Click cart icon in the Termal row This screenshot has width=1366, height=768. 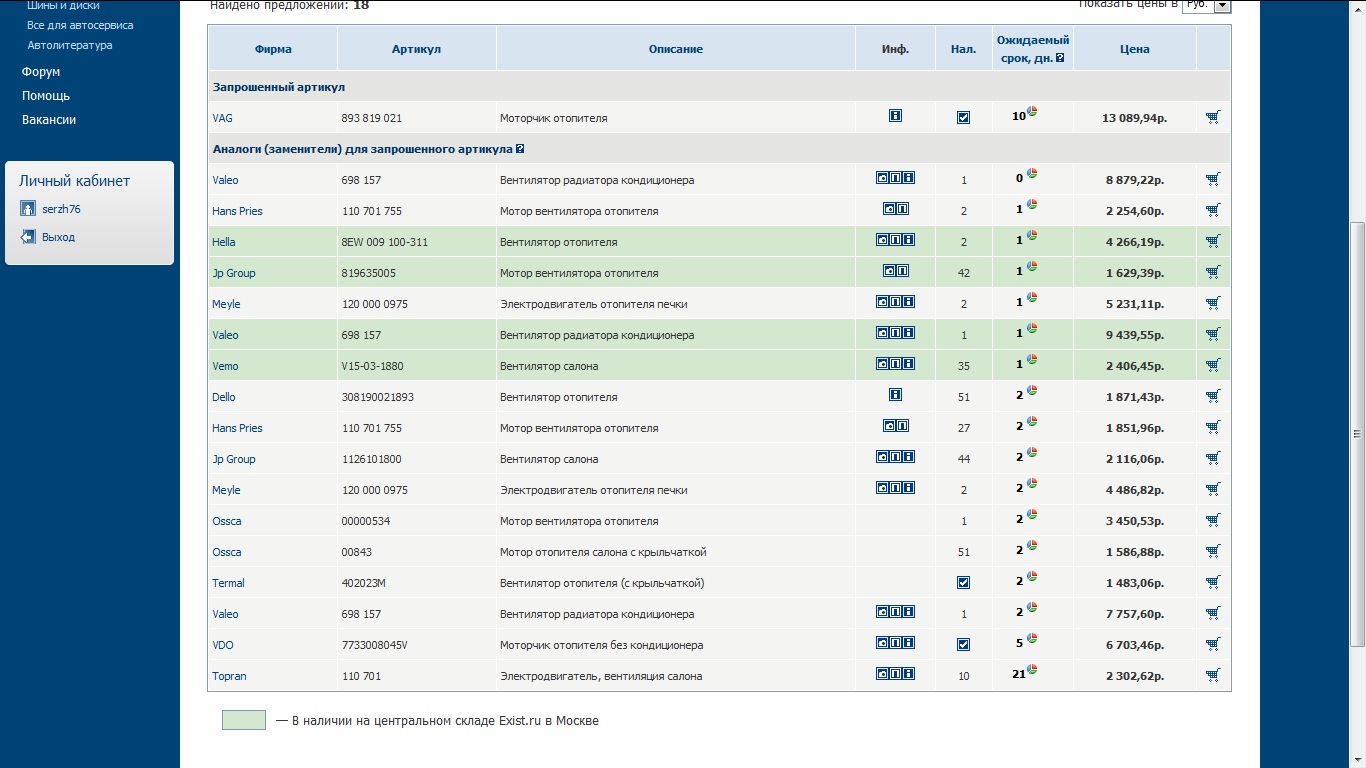click(x=1213, y=582)
